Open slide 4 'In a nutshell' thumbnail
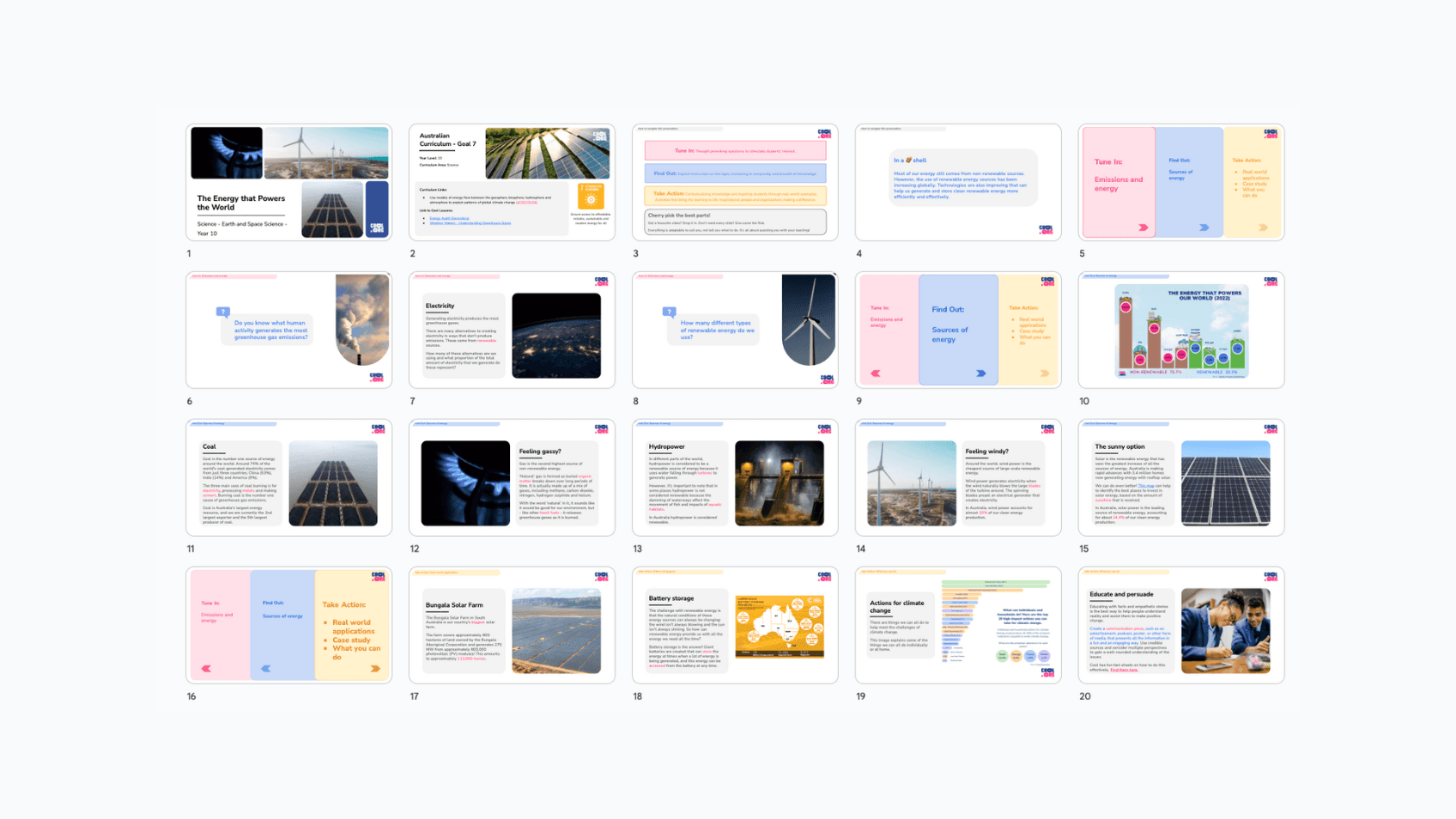The width and height of the screenshot is (1456, 819). (958, 182)
